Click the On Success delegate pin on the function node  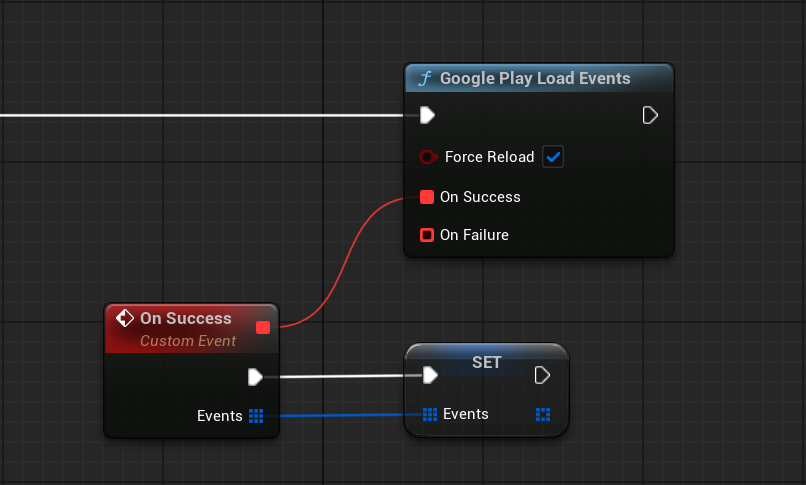coord(427,197)
